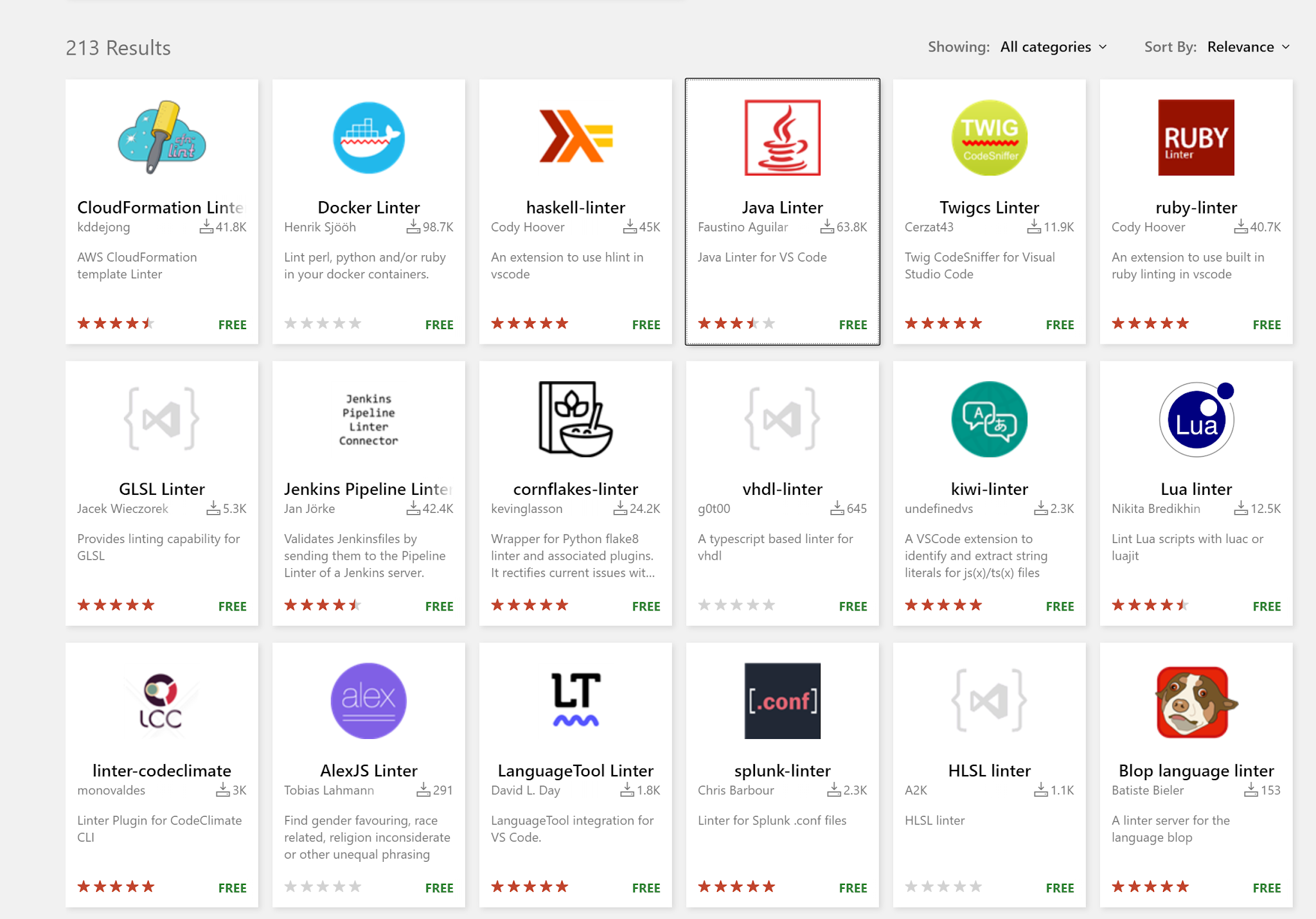Click the LanguageTool Linter title

tap(576, 771)
